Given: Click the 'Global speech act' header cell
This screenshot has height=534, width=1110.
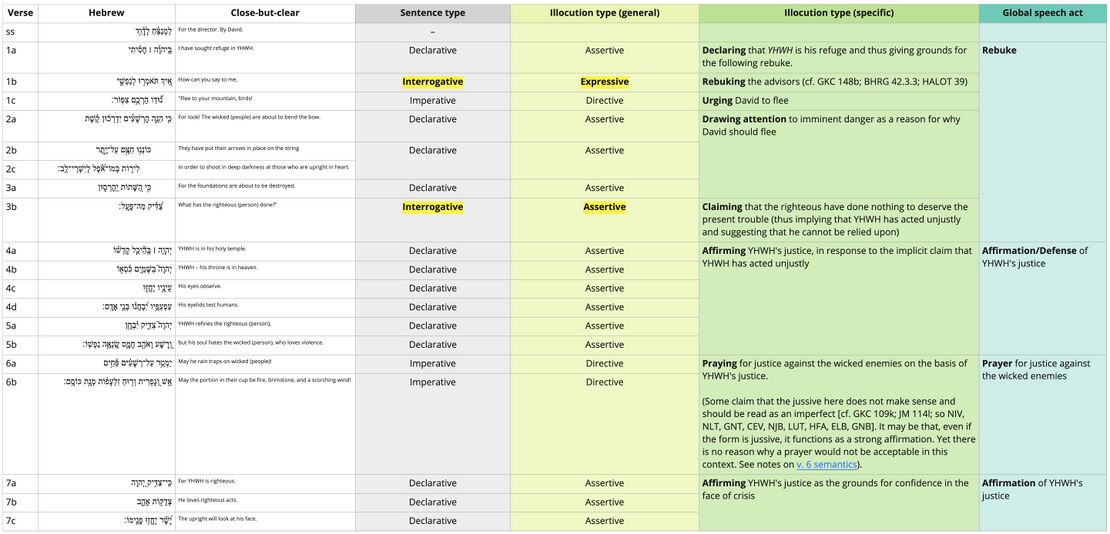Looking at the screenshot, I should [1043, 13].
